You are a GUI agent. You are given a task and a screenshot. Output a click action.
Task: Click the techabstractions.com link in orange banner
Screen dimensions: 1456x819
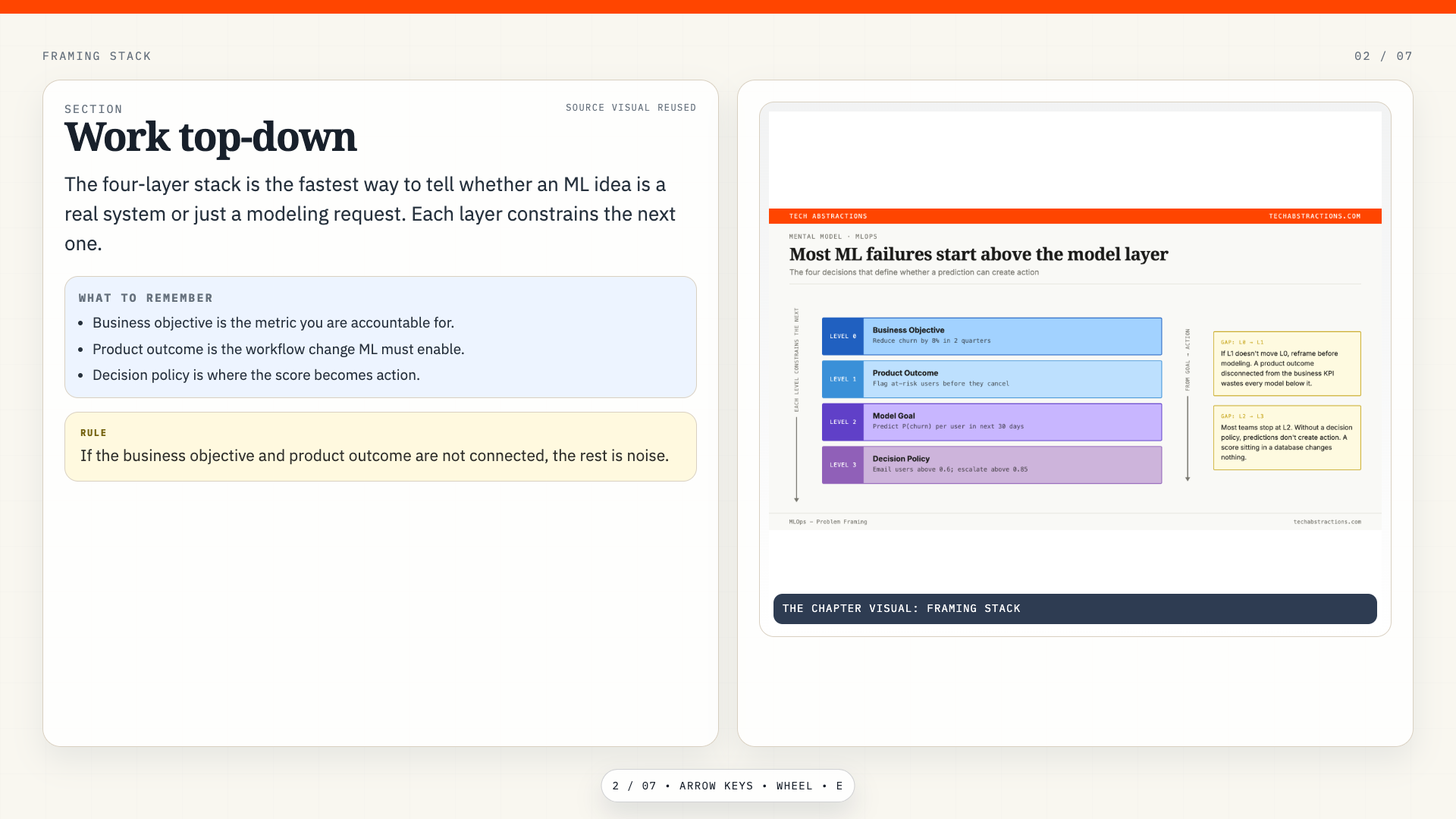click(1315, 216)
